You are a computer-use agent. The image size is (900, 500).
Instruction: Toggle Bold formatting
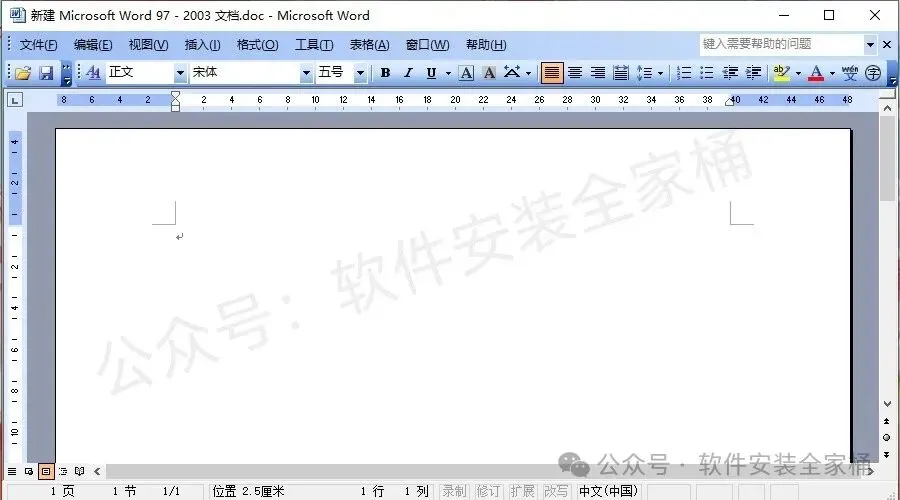[x=385, y=73]
